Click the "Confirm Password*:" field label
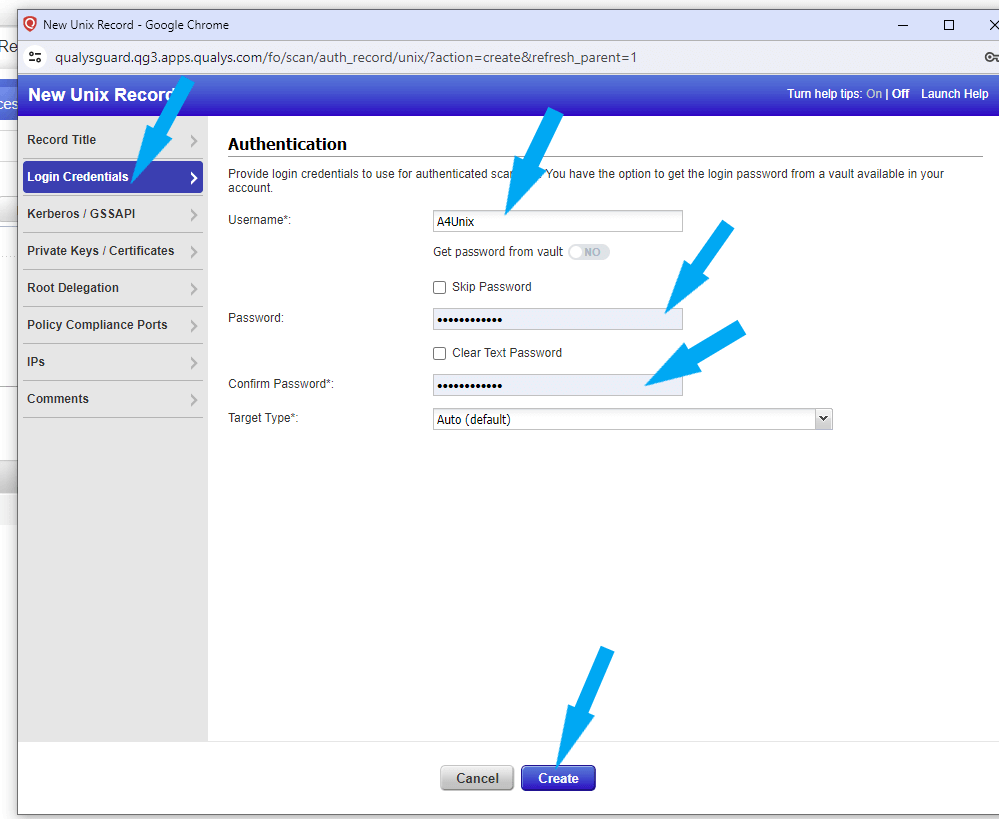This screenshot has width=999, height=819. coord(281,384)
